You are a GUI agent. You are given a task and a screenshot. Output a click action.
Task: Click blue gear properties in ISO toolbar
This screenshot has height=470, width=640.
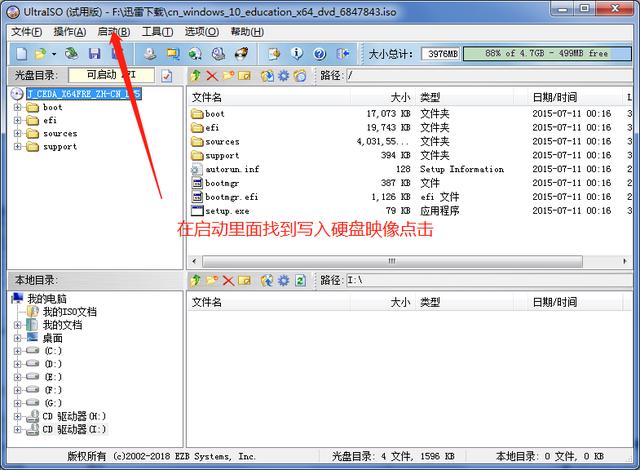tap(283, 75)
